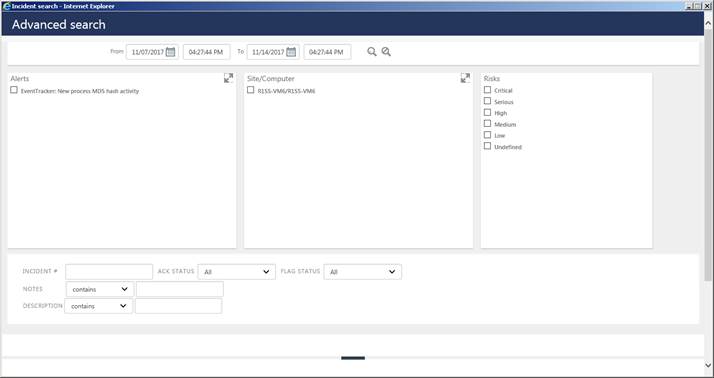The image size is (714, 378).
Task: Open the FLAG STATUS dropdown
Action: coord(363,272)
